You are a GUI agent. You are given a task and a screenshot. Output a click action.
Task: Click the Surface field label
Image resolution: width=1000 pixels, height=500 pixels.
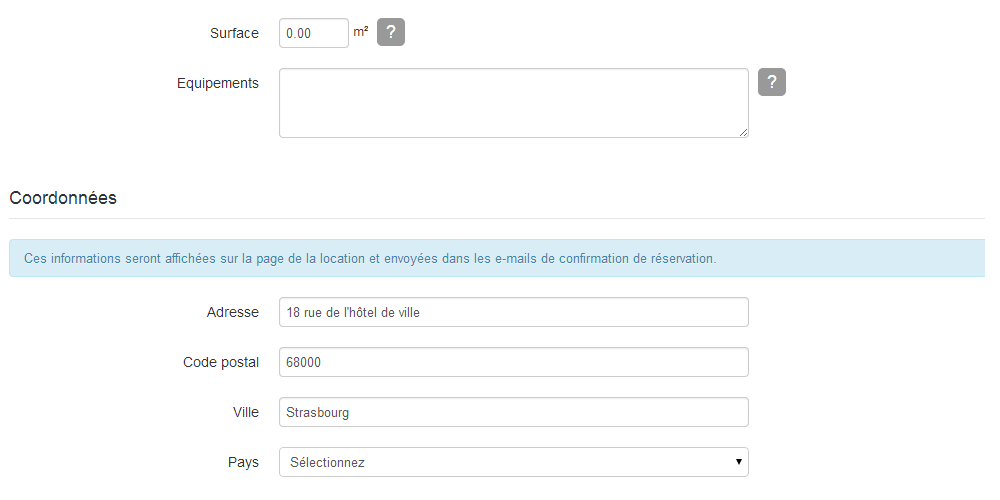click(234, 33)
